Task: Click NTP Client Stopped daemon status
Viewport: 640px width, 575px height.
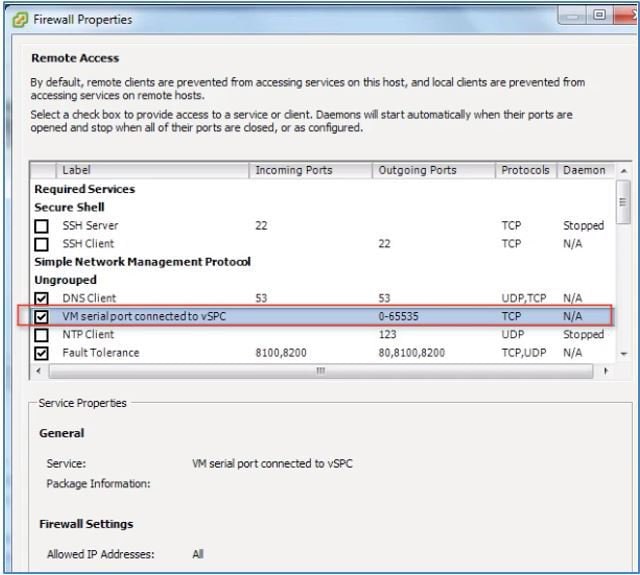Action: [583, 335]
